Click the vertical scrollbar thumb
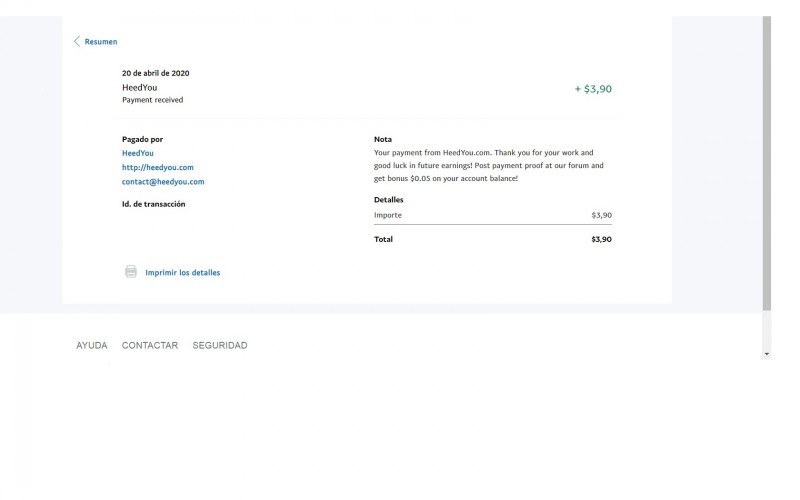Screen dimensions: 800x500 767,160
